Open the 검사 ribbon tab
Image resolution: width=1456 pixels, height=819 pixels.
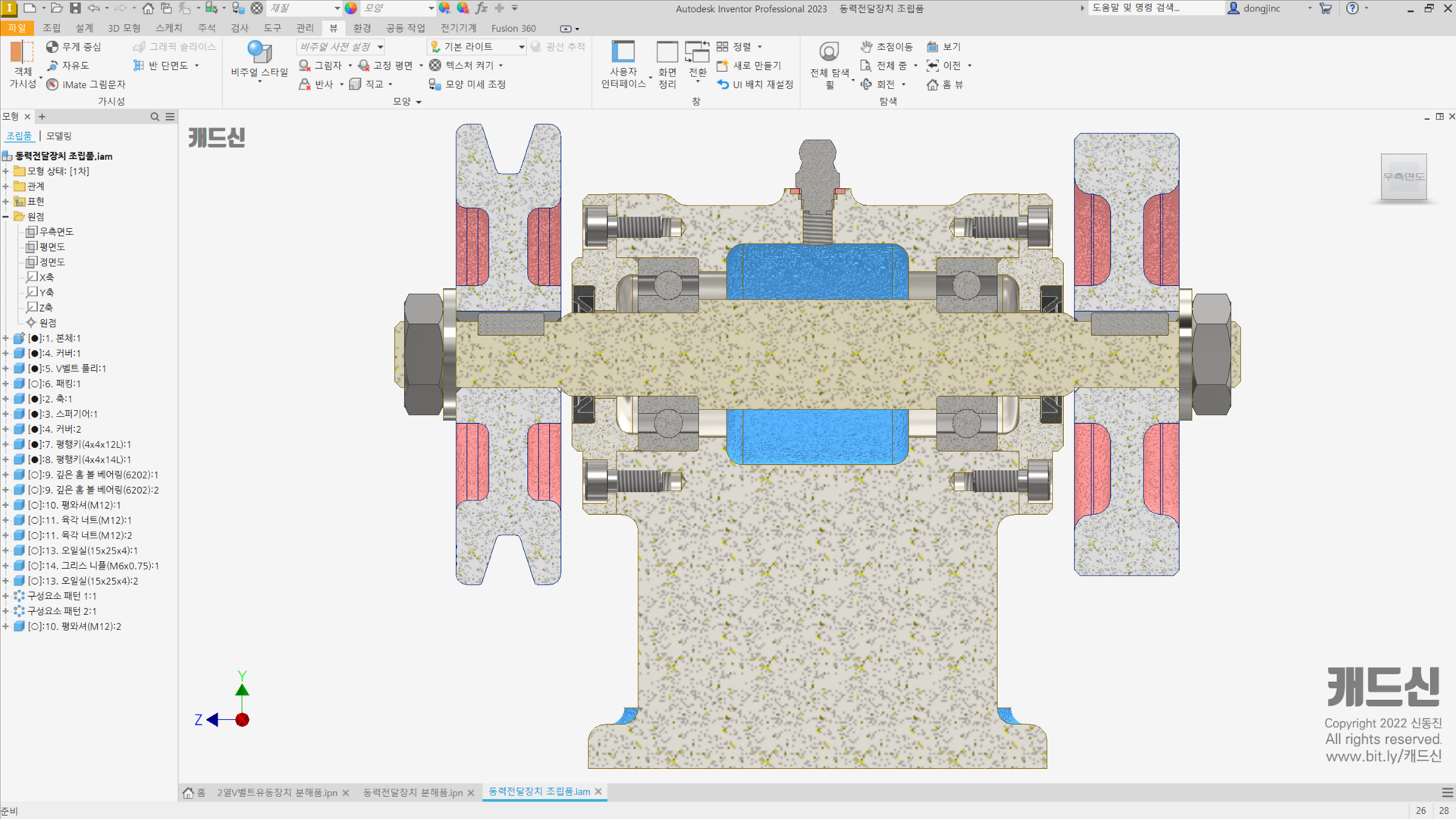tap(240, 28)
